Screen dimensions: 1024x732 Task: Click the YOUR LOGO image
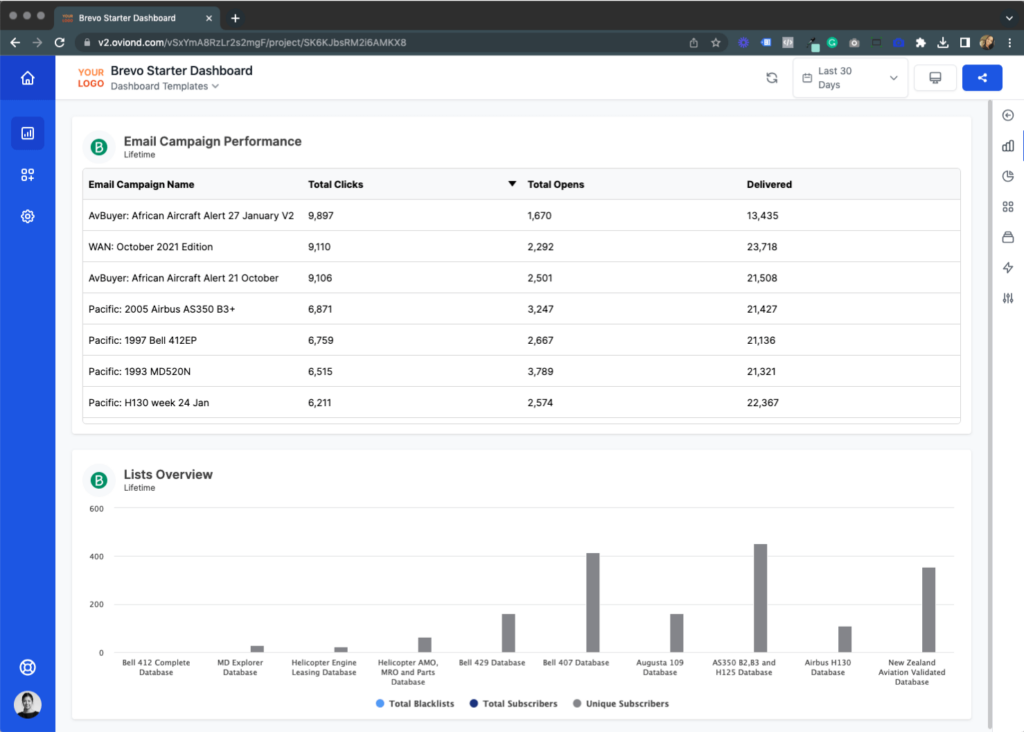[x=91, y=78]
